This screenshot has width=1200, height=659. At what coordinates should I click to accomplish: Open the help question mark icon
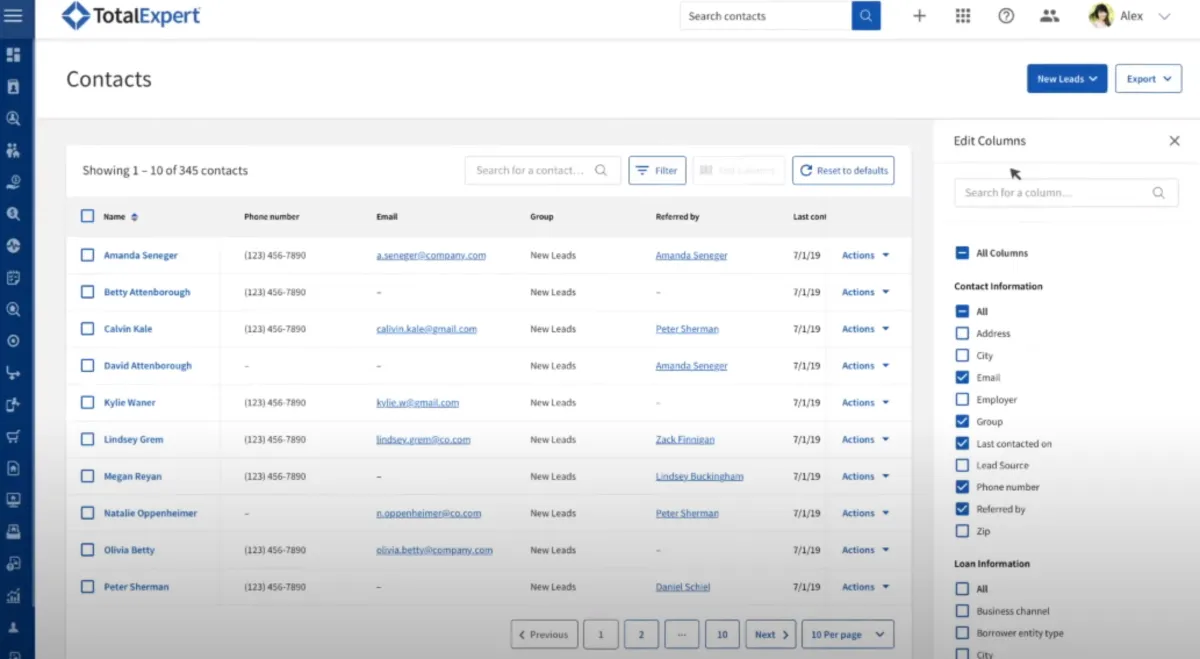click(x=1006, y=16)
